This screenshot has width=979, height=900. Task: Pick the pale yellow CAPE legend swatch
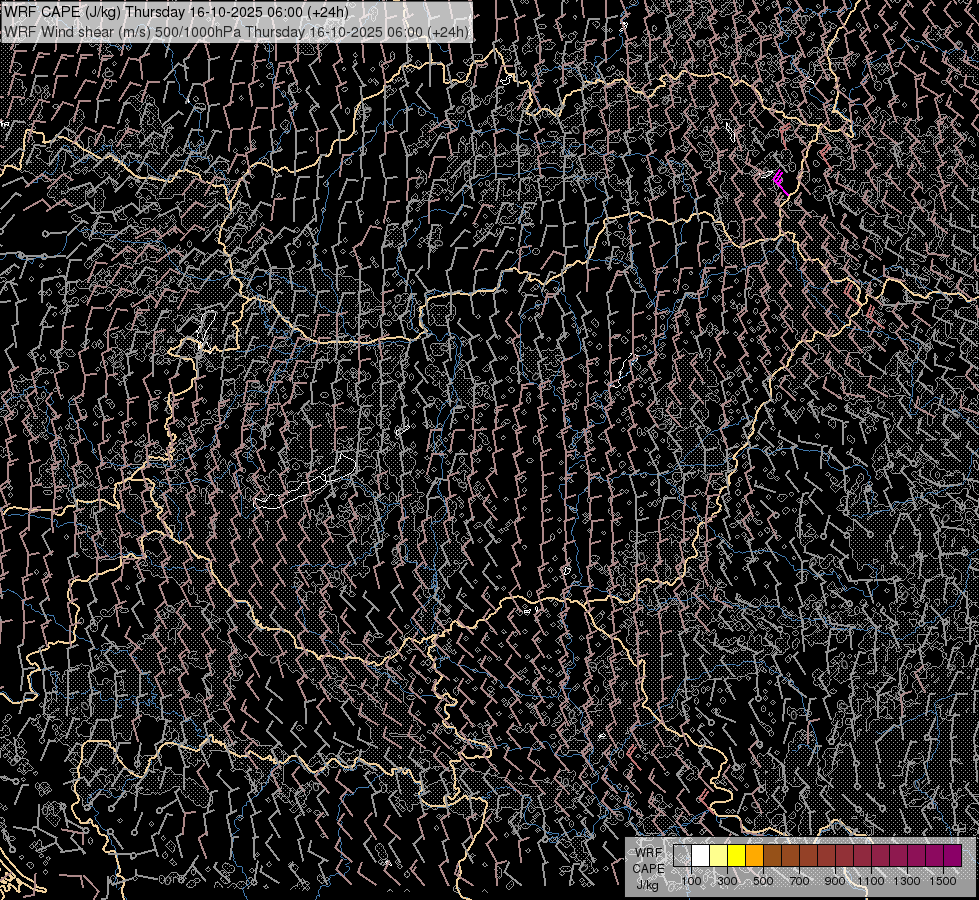click(x=718, y=856)
